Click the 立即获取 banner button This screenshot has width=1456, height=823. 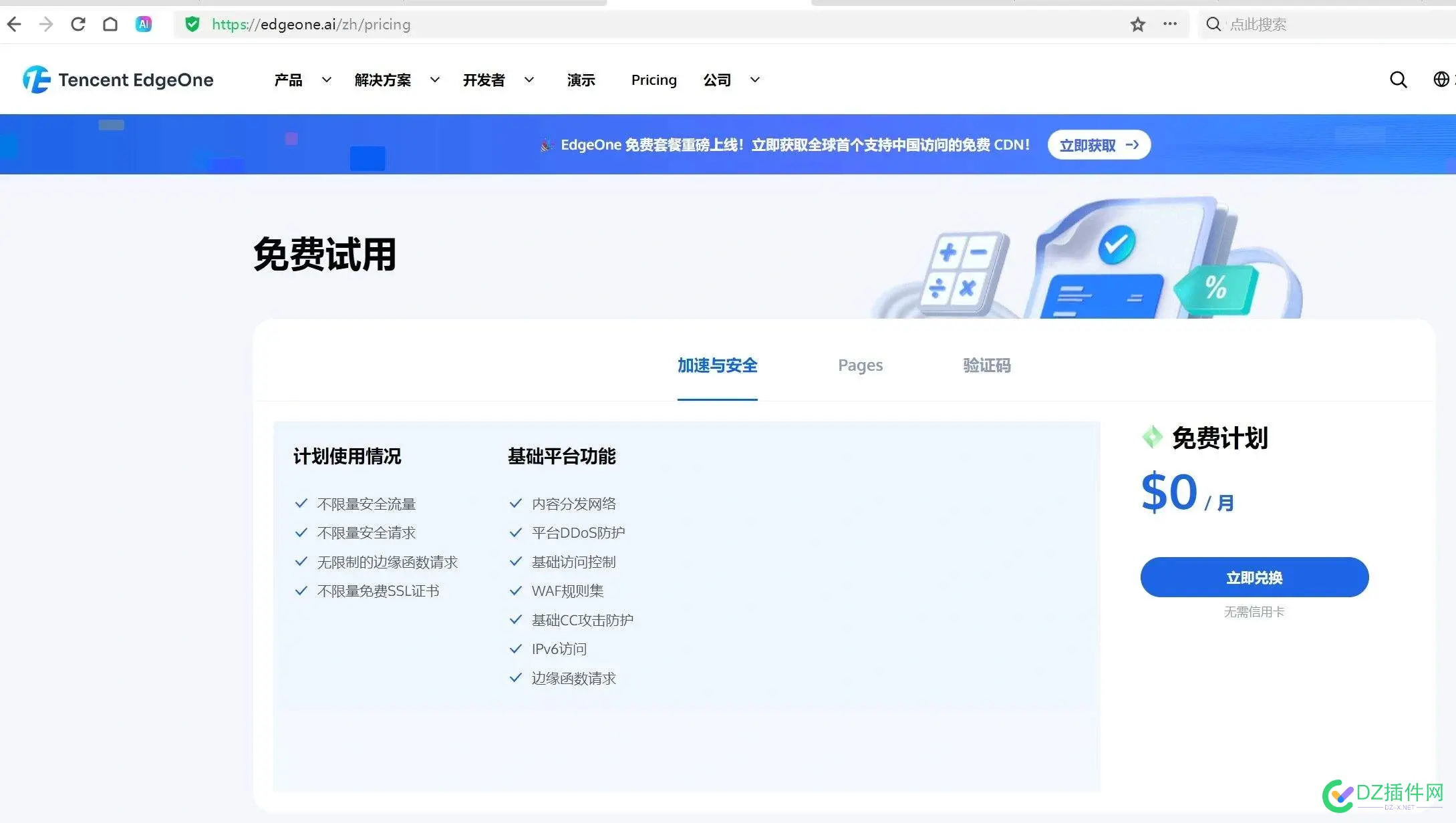tap(1099, 145)
